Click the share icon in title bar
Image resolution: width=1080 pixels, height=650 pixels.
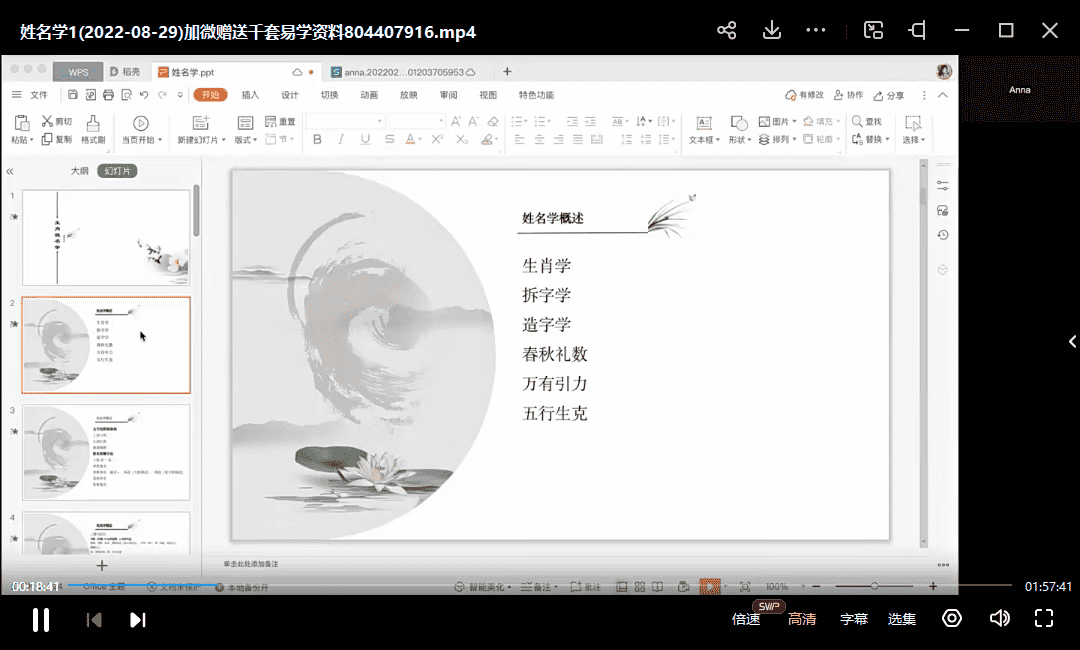click(727, 30)
